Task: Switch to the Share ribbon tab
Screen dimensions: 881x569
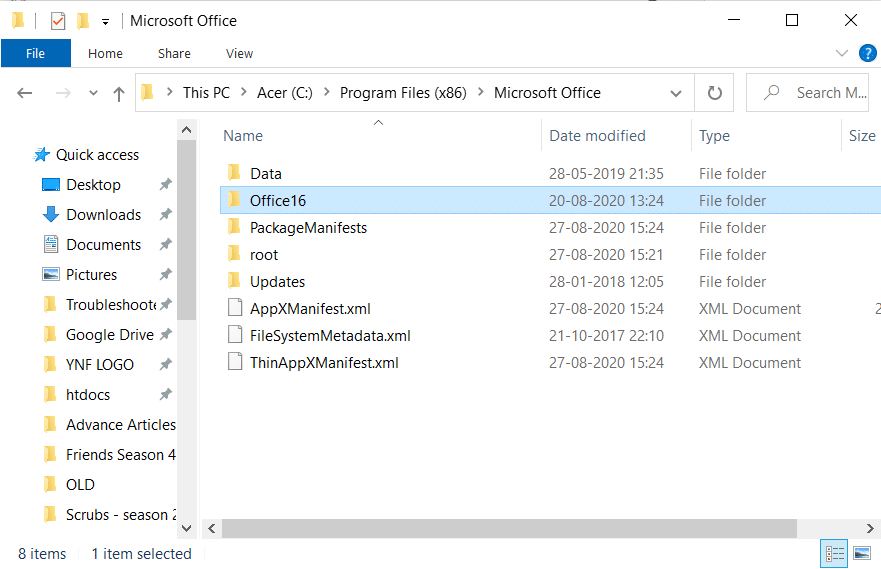Action: (174, 53)
